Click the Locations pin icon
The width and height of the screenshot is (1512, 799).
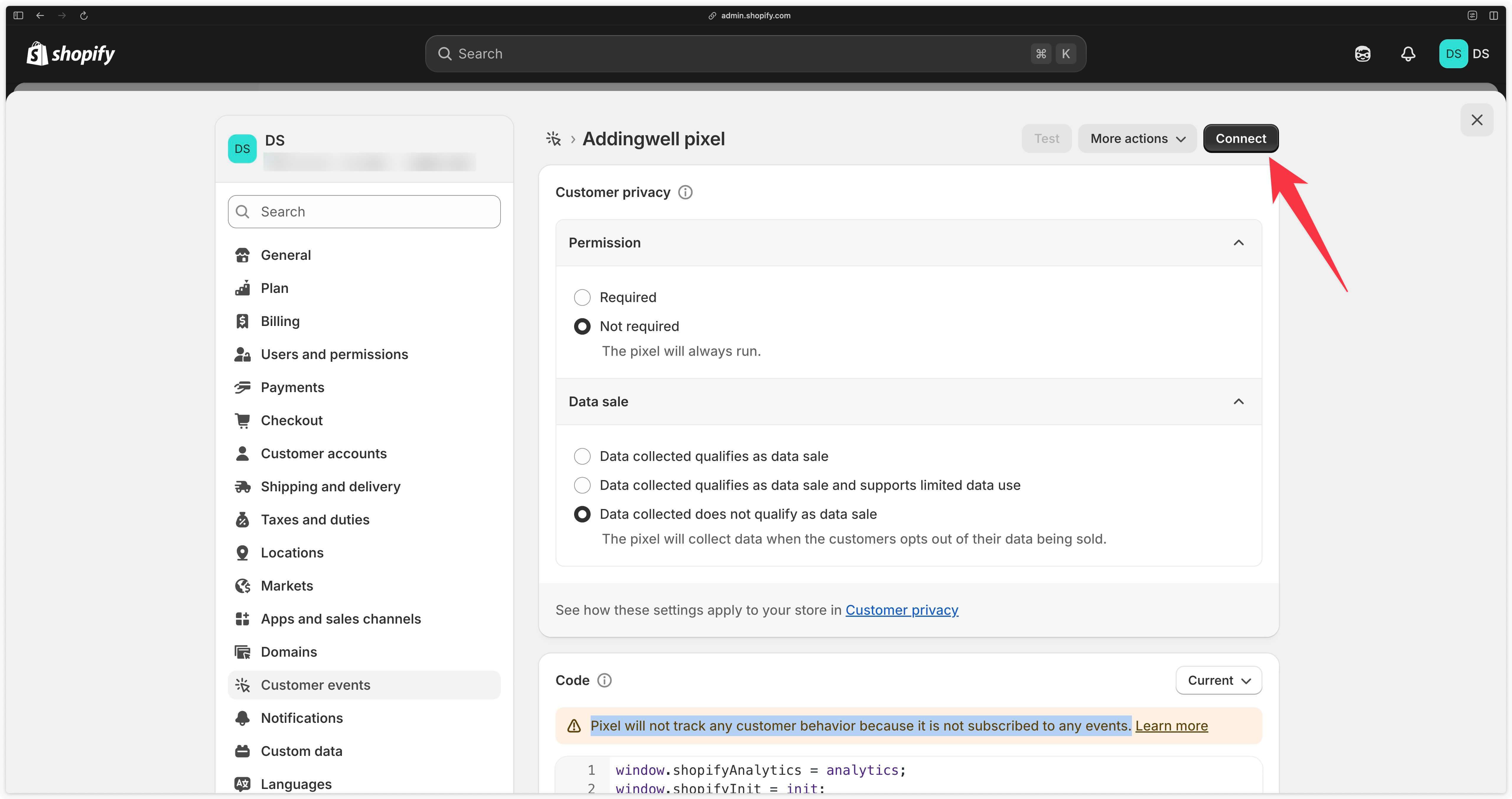pyautogui.click(x=242, y=552)
